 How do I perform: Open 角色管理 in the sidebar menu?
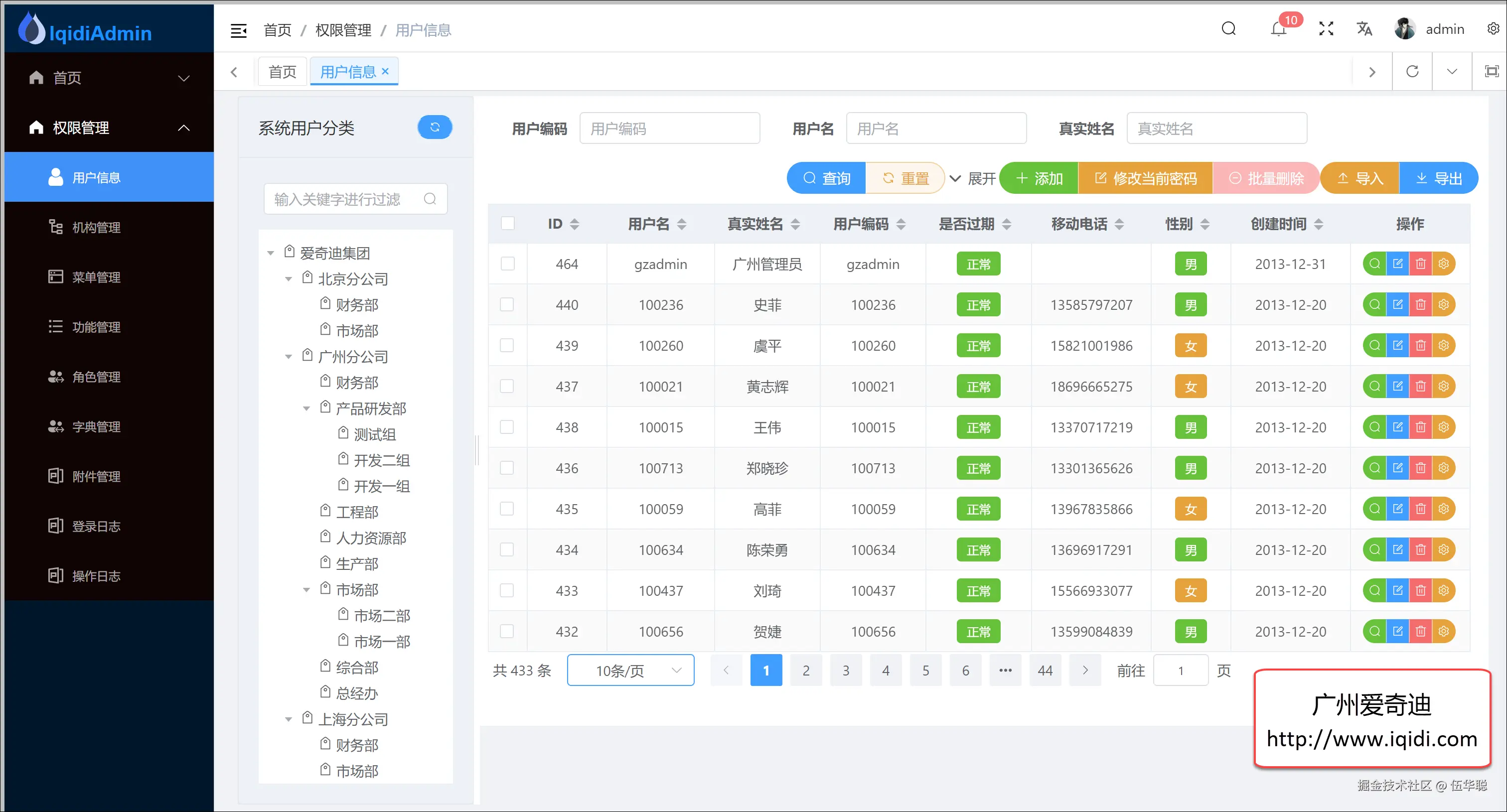pos(96,377)
